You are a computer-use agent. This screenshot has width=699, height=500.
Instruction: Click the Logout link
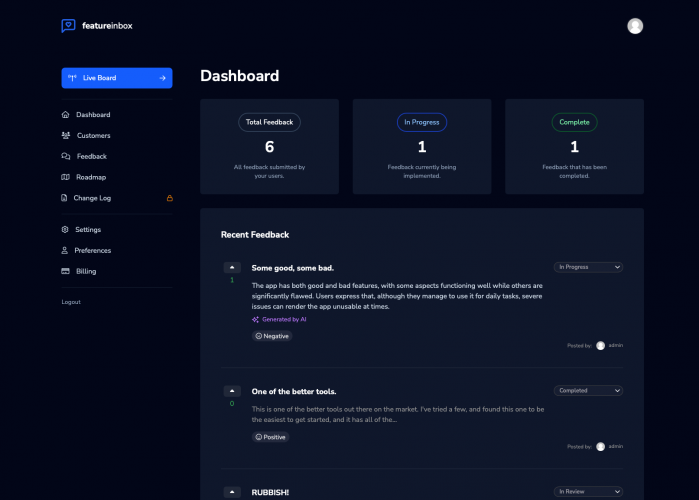(x=71, y=302)
